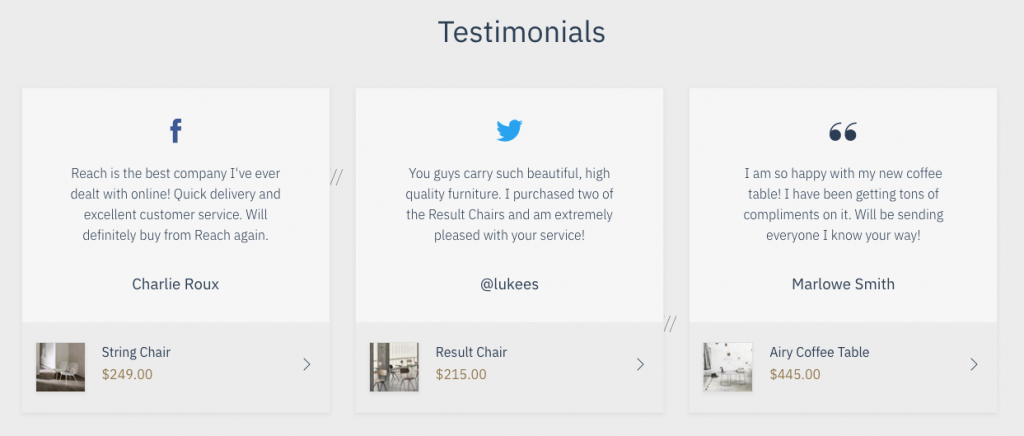Open the Airy Coffee Table link
Image resolution: width=1024 pixels, height=436 pixels.
[819, 352]
